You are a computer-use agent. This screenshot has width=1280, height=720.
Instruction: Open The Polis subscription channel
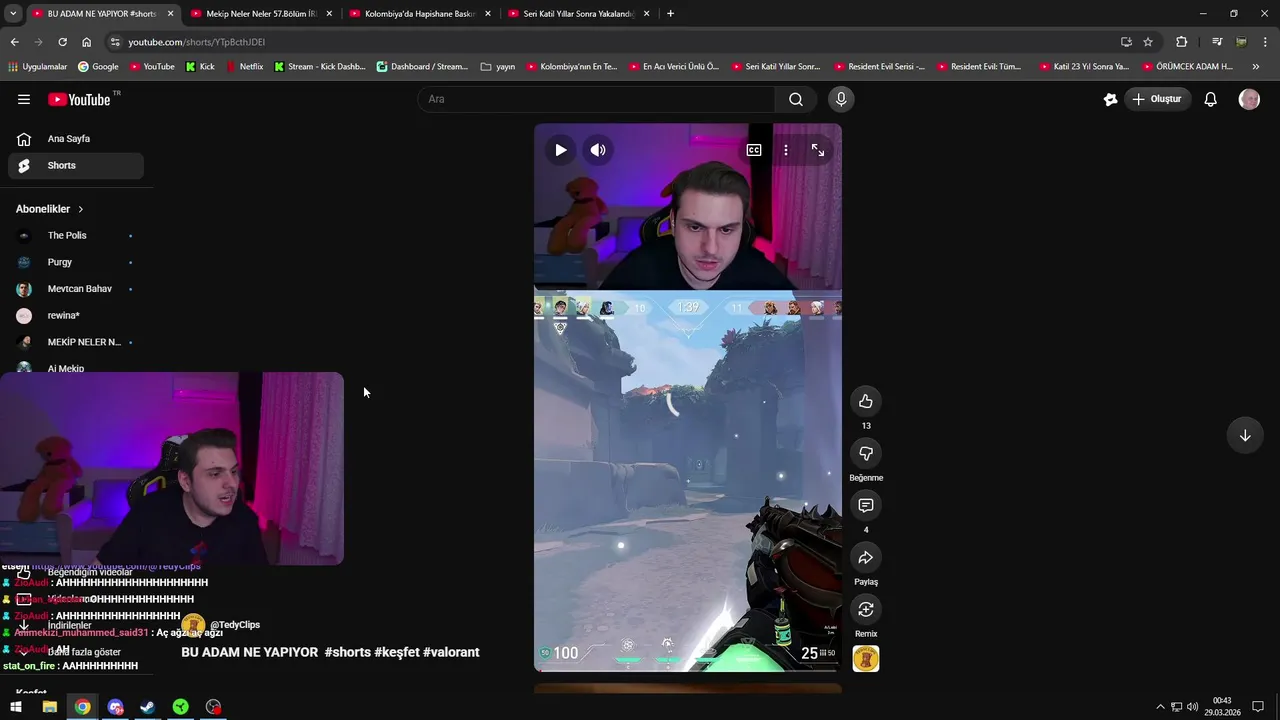[x=76, y=235]
